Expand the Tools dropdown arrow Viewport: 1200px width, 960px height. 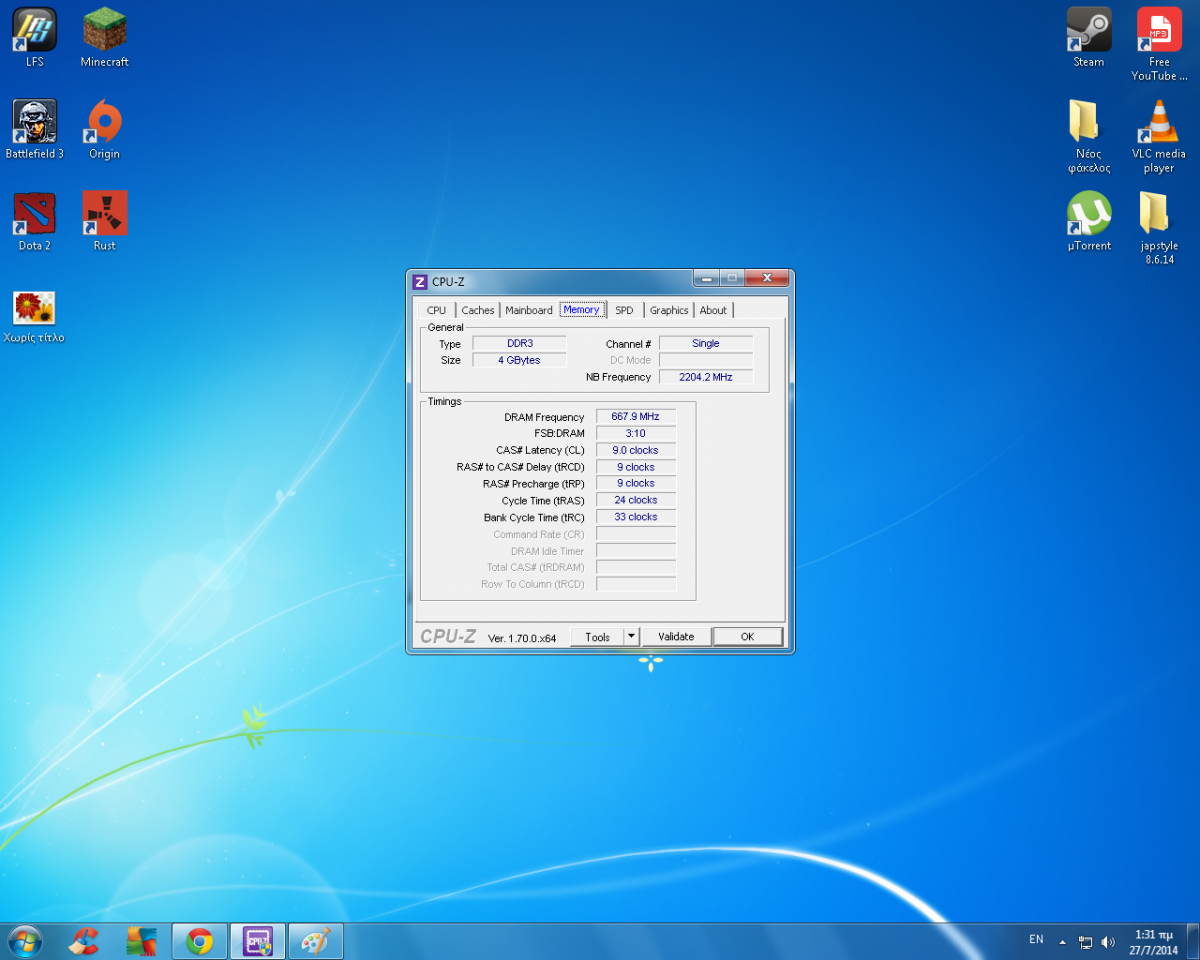pos(631,637)
